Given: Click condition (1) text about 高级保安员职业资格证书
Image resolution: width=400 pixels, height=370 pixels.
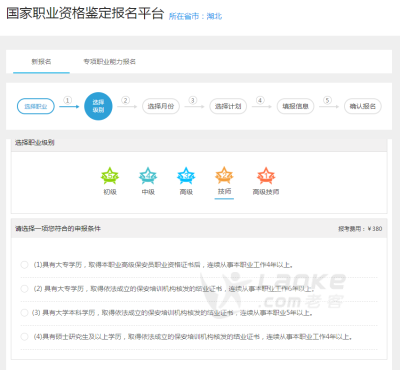Looking at the screenshot, I should [163, 265].
